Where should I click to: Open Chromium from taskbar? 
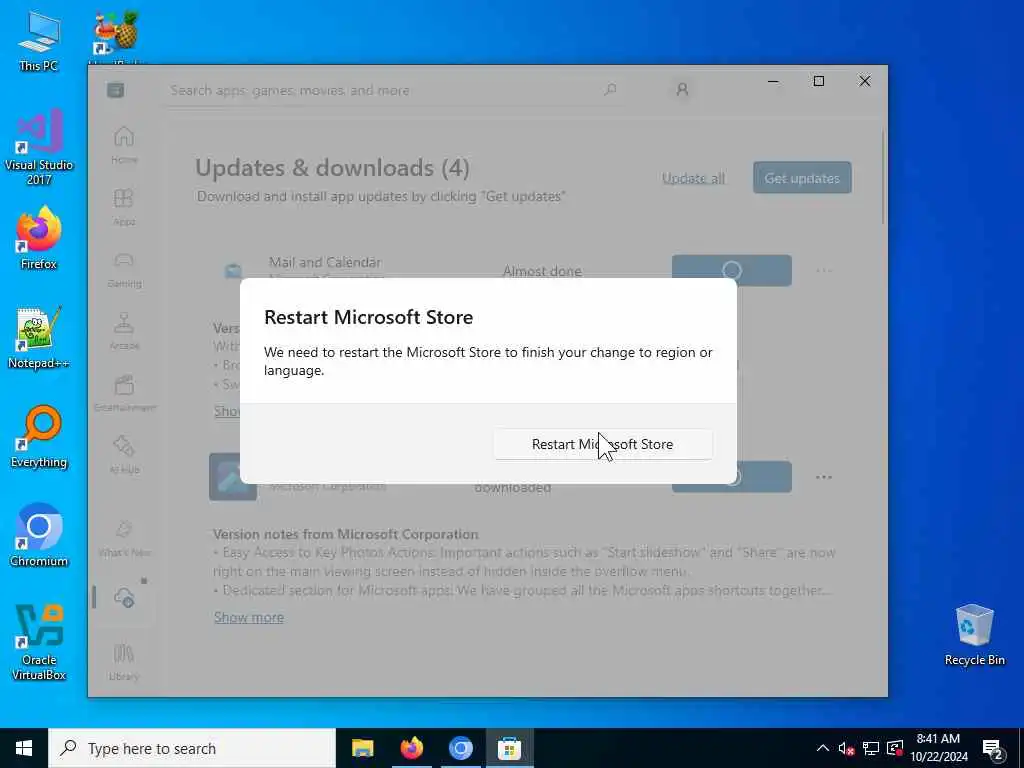coord(460,748)
